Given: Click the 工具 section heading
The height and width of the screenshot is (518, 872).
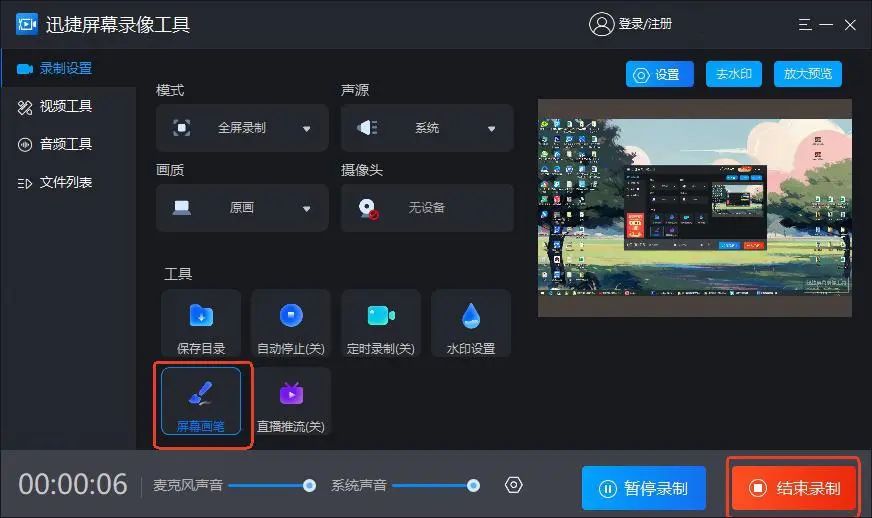Looking at the screenshot, I should pyautogui.click(x=178, y=274).
